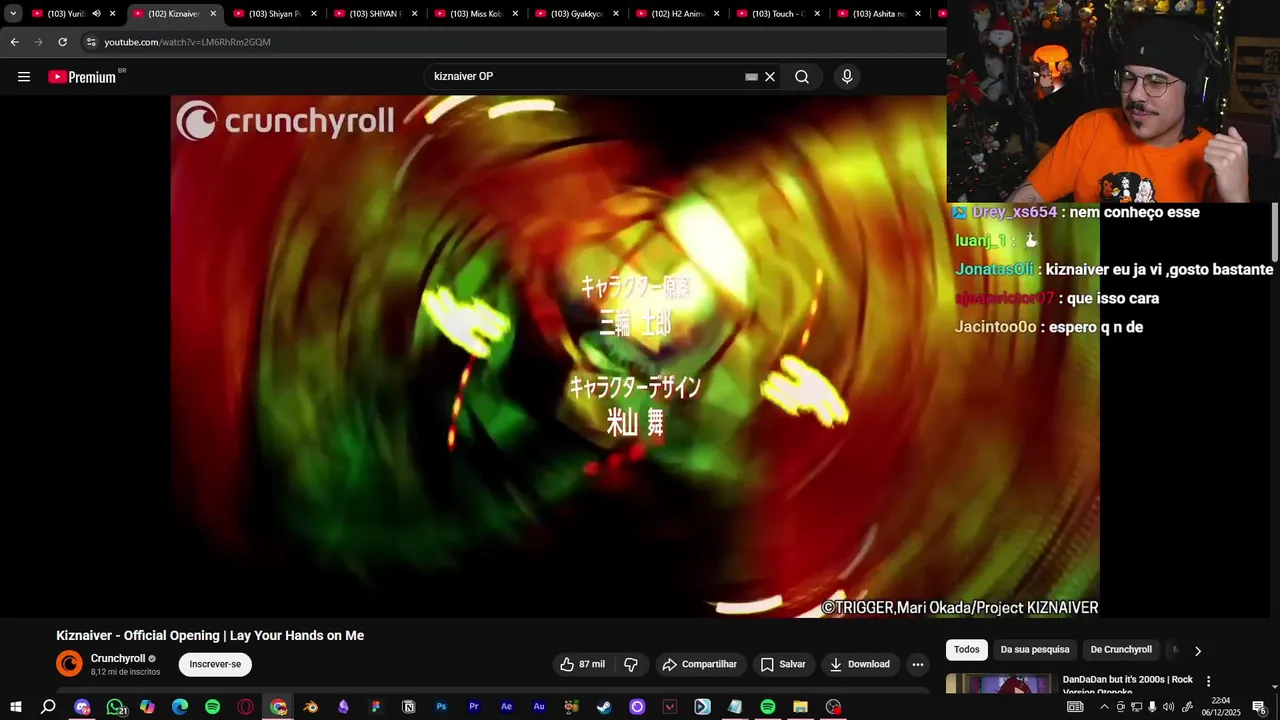
Task: Open Figma from the taskbar
Action: pos(376,707)
